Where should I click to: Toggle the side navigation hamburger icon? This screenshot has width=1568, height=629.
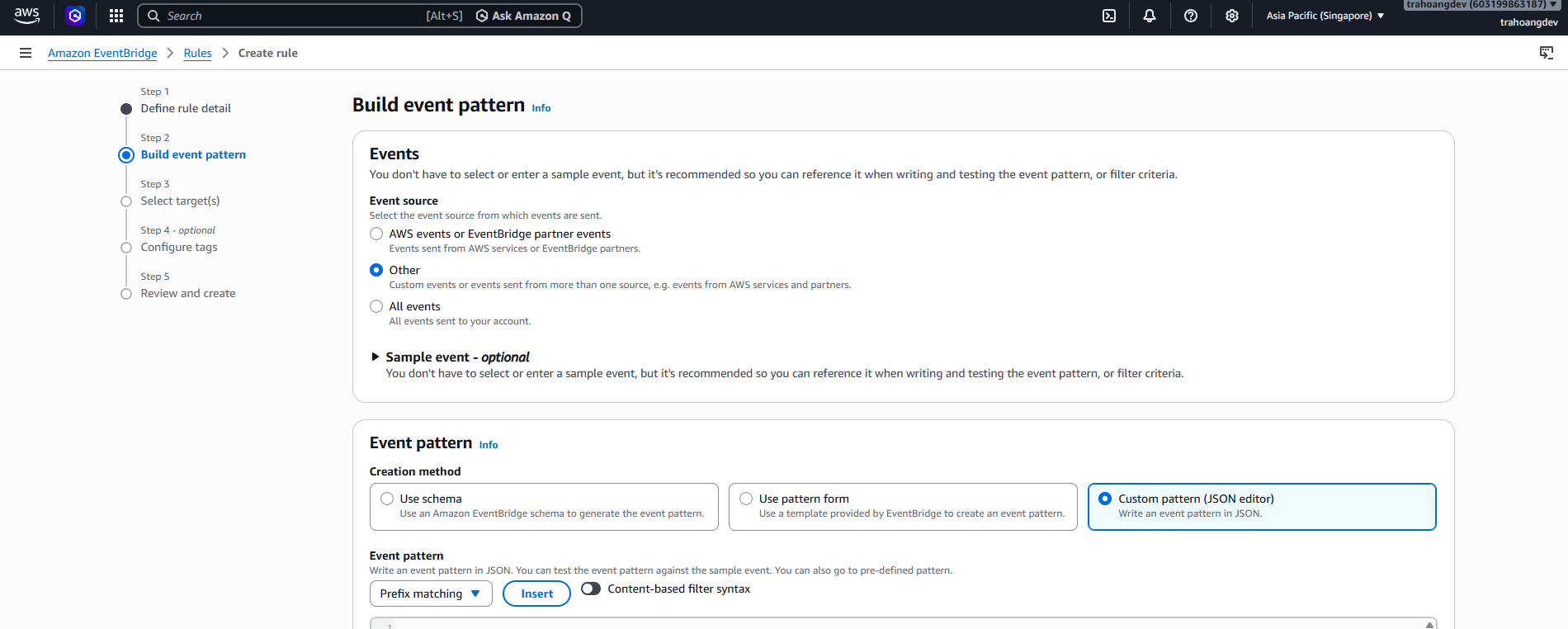click(26, 53)
